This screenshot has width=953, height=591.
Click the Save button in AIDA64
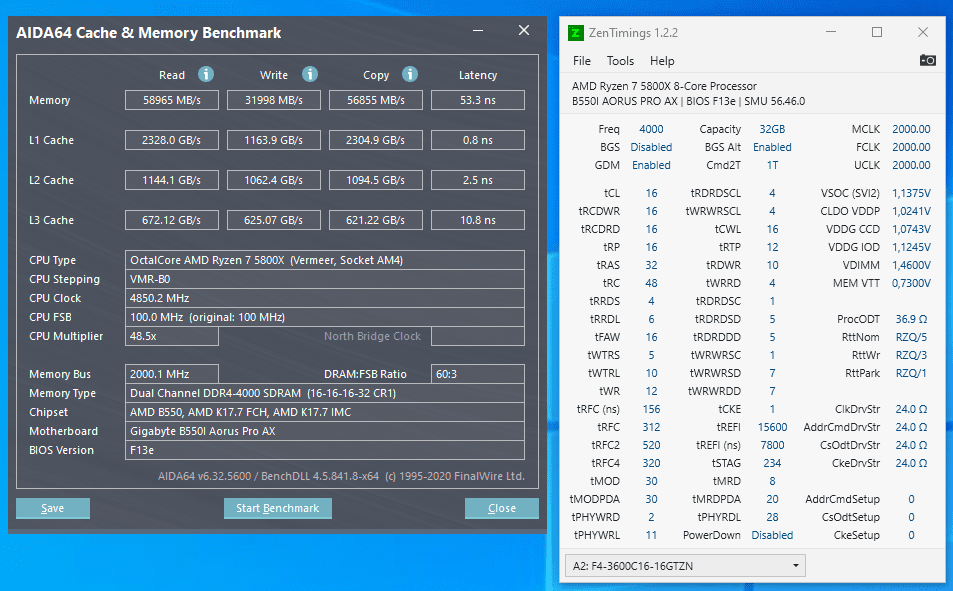[53, 508]
